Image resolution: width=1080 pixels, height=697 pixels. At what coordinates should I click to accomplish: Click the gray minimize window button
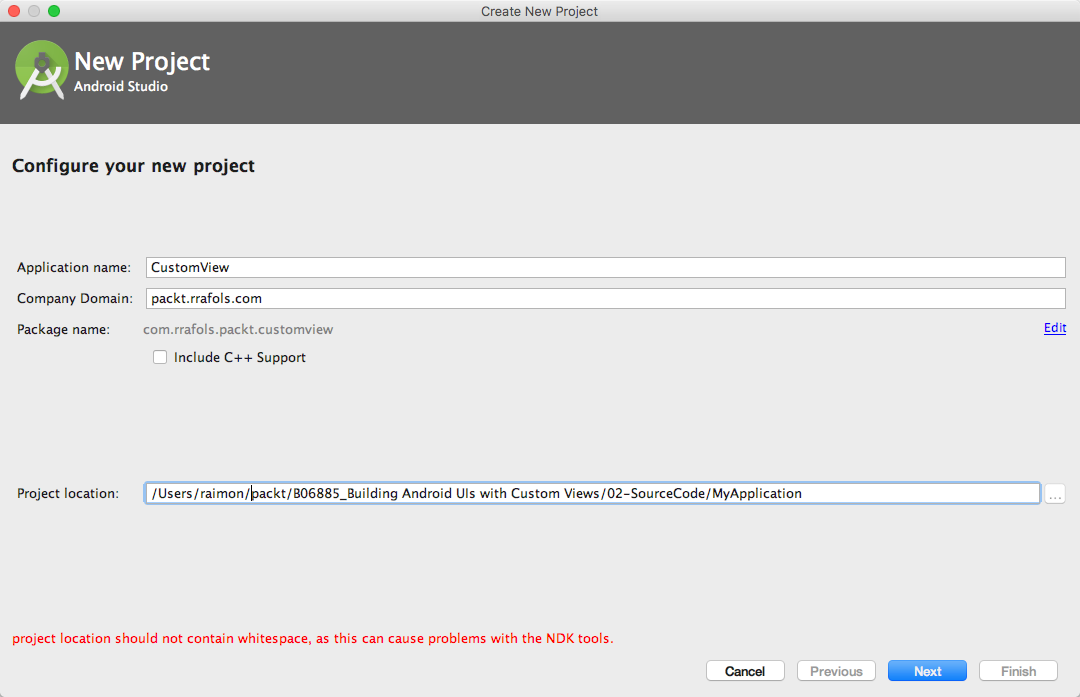[x=34, y=11]
